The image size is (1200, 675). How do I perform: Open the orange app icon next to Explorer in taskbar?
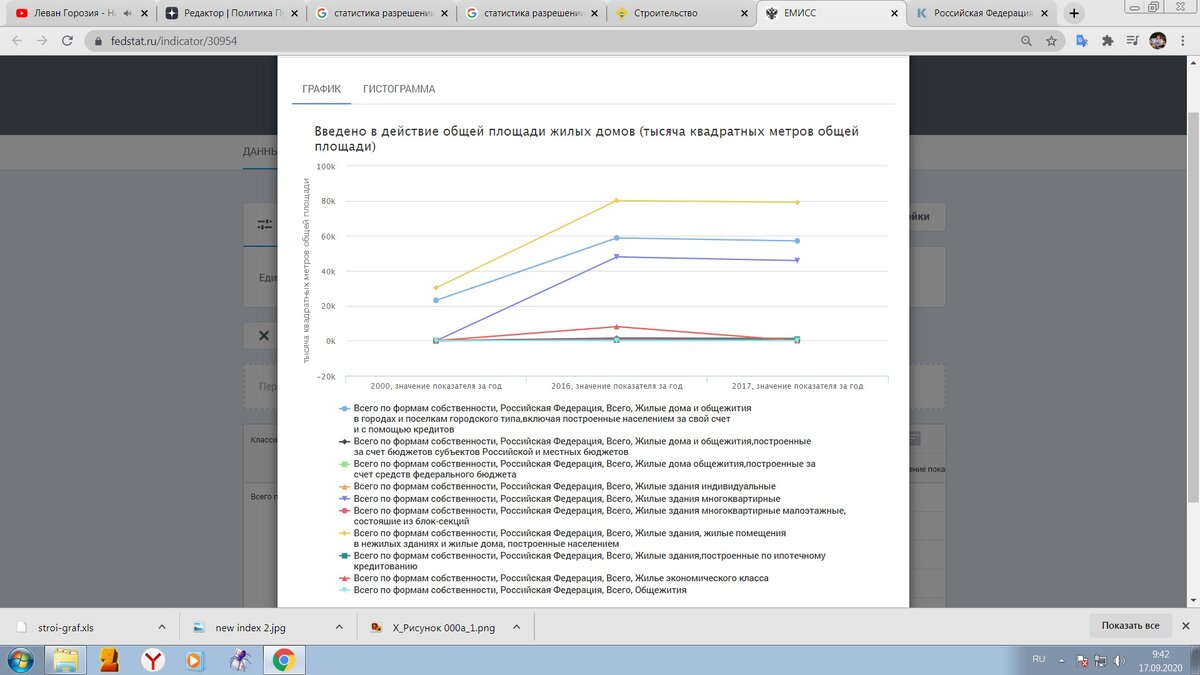109,660
